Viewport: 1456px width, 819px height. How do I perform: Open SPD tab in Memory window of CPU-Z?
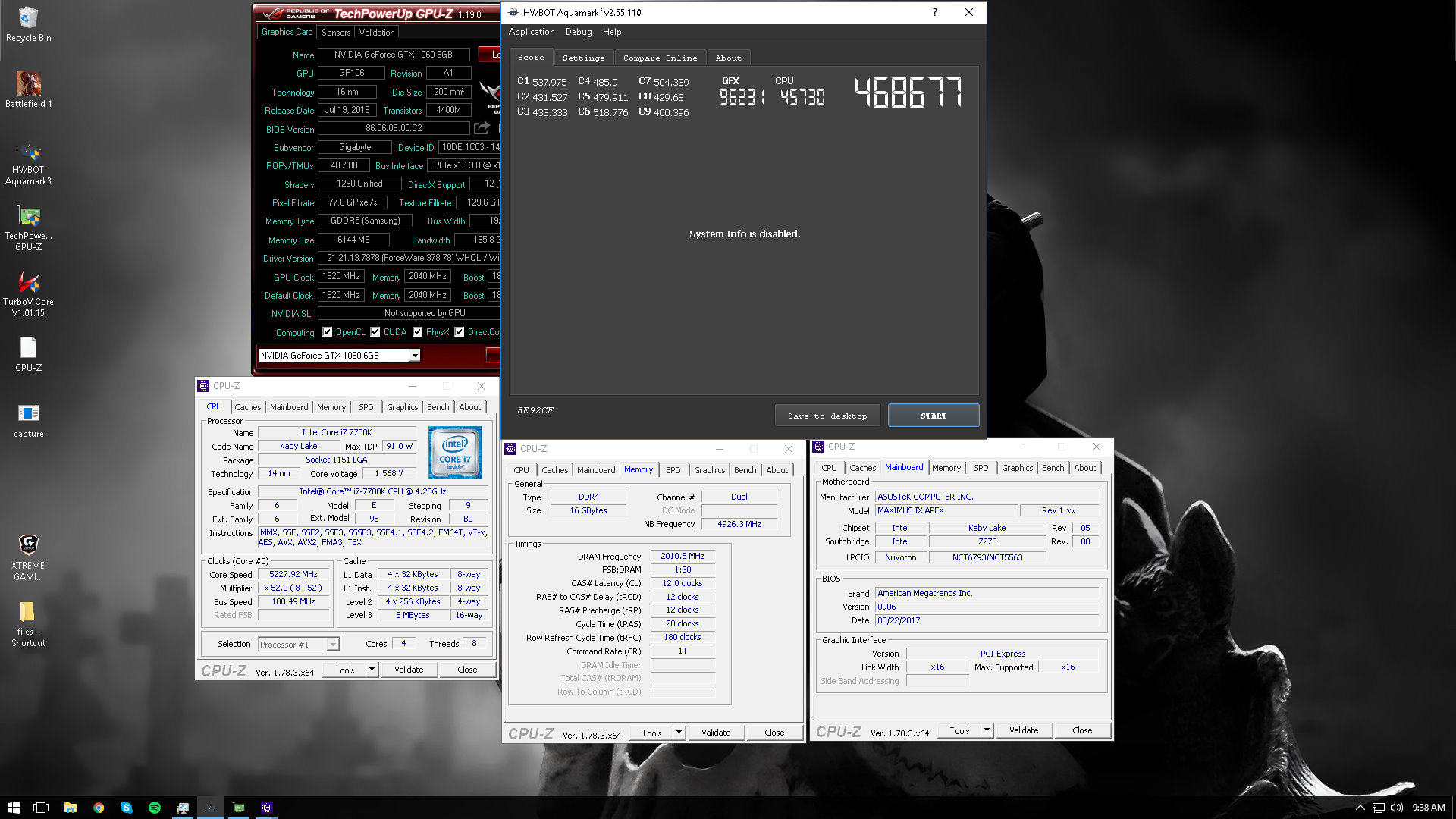(673, 470)
